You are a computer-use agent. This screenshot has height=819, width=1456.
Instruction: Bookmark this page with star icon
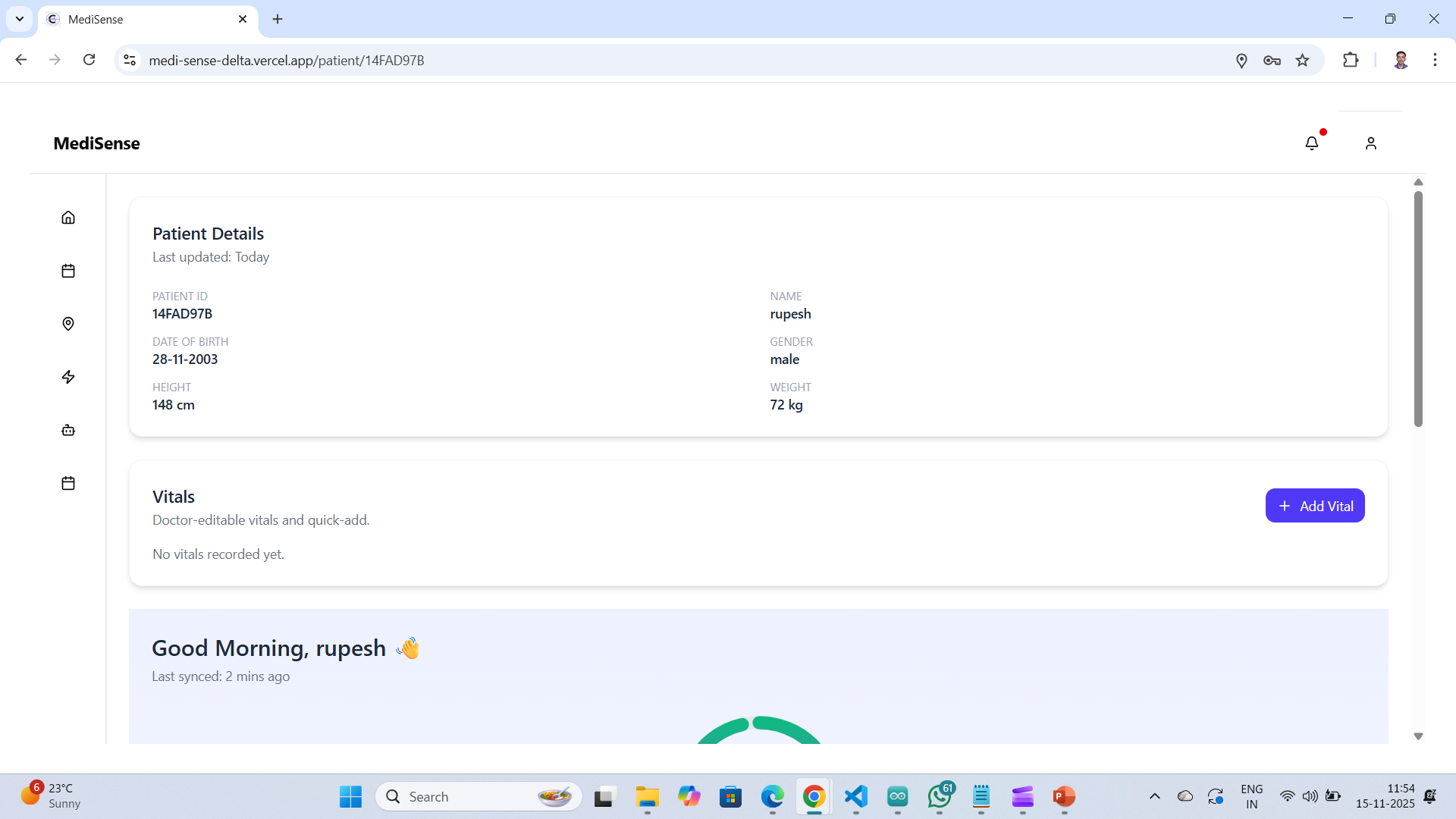point(1302,60)
